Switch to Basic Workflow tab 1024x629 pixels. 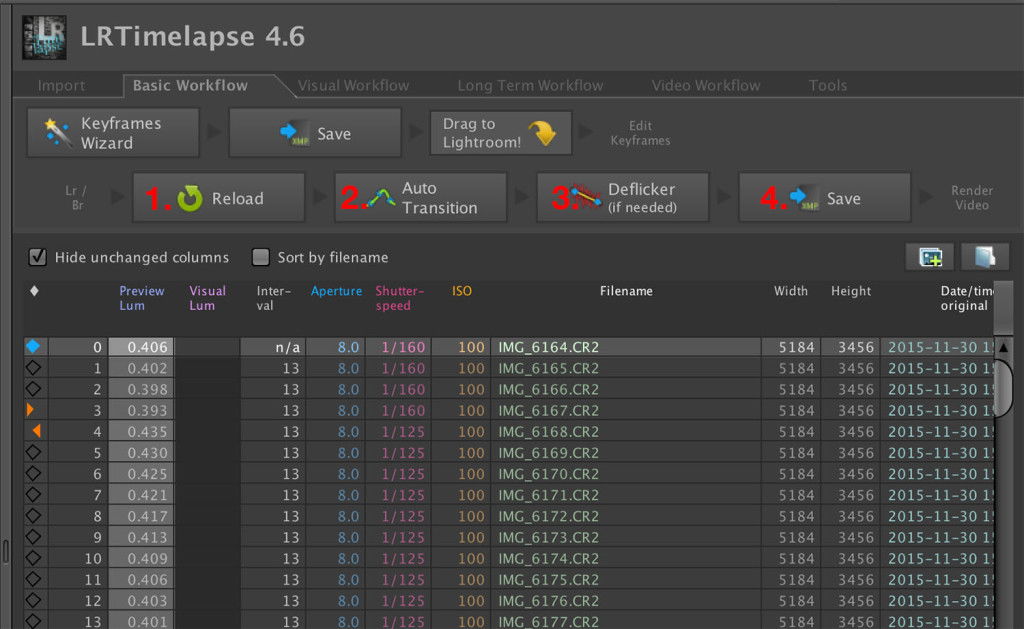pos(190,86)
